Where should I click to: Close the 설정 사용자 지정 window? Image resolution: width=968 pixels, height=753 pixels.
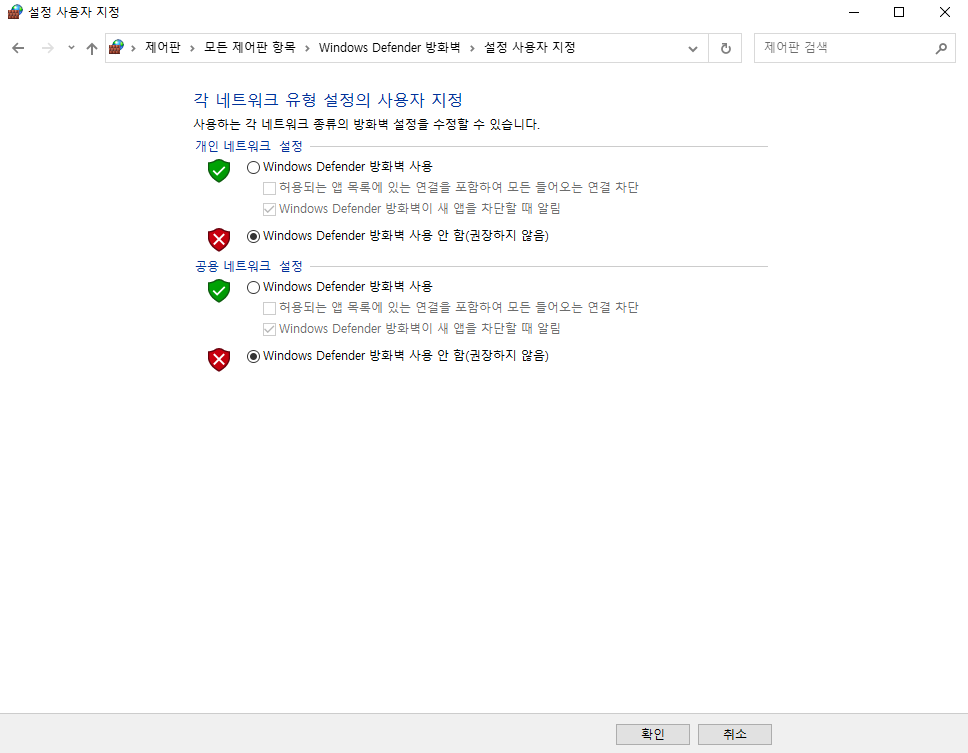pos(945,12)
